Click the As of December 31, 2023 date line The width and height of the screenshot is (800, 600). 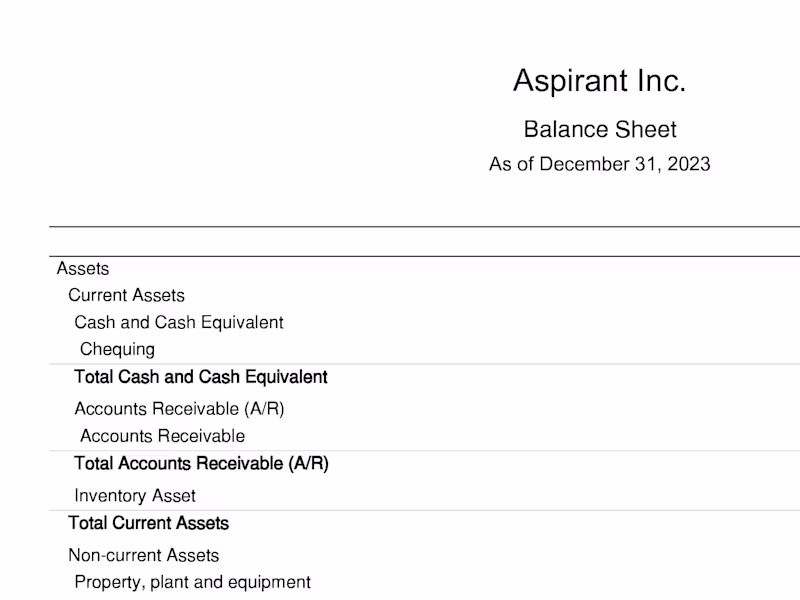pos(599,164)
